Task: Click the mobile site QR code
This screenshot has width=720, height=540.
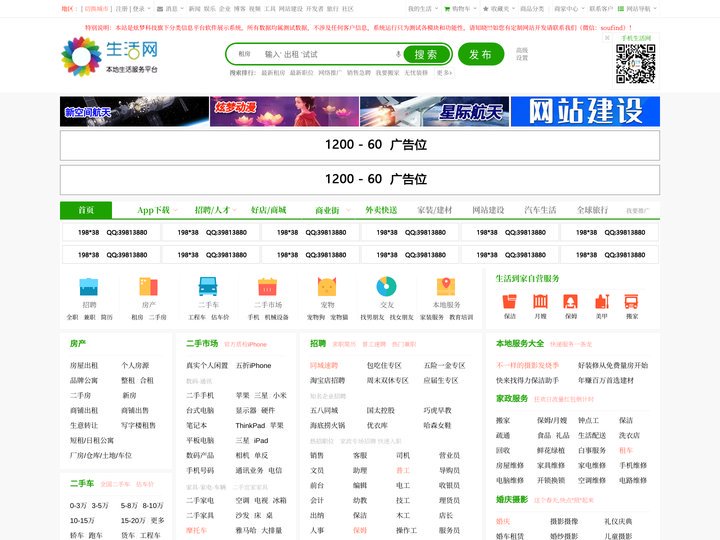Action: (636, 63)
